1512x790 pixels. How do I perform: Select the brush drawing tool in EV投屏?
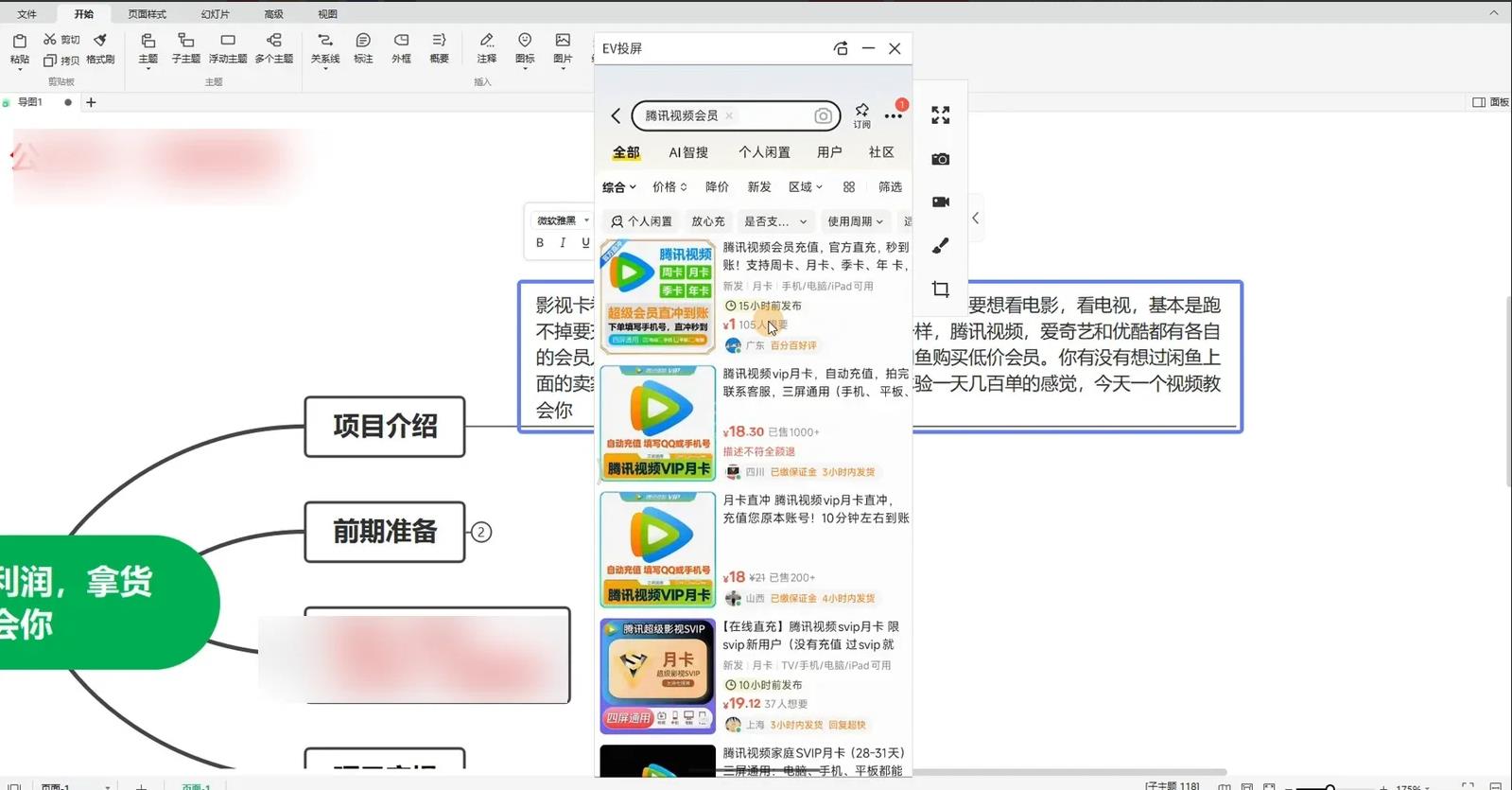(941, 245)
